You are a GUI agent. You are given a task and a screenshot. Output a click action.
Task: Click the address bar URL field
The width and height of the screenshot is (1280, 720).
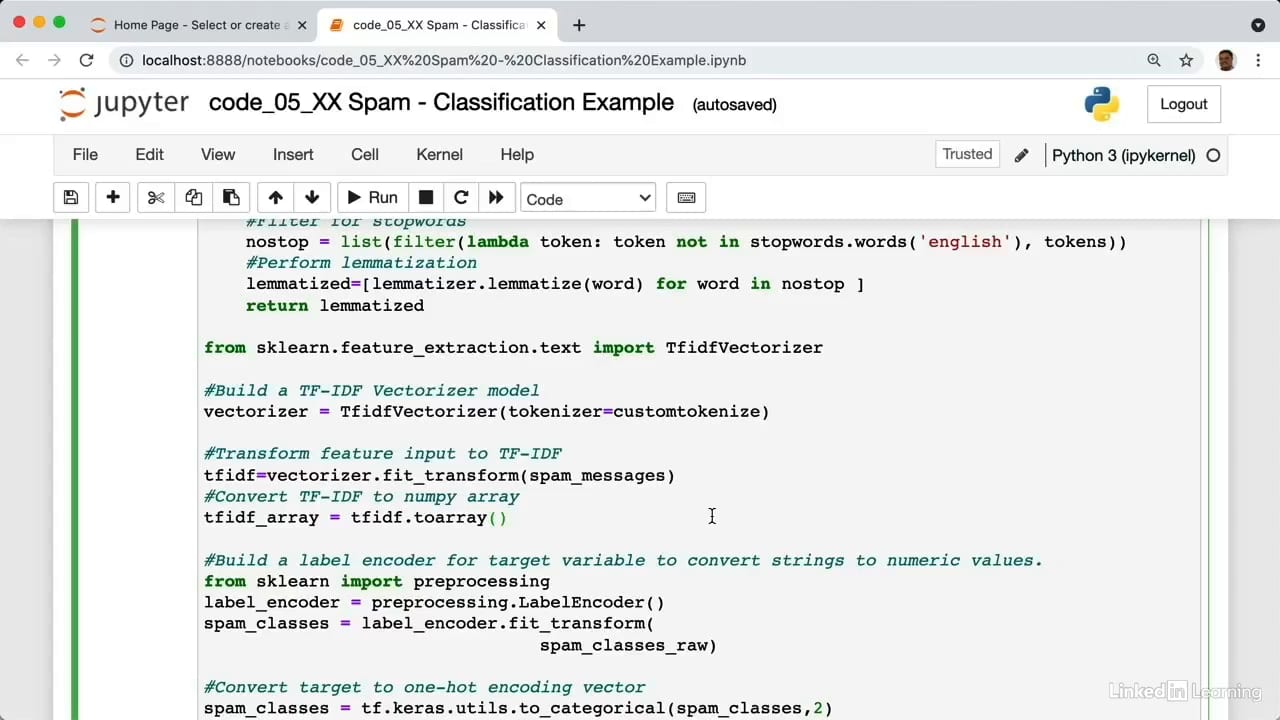[x=640, y=60]
